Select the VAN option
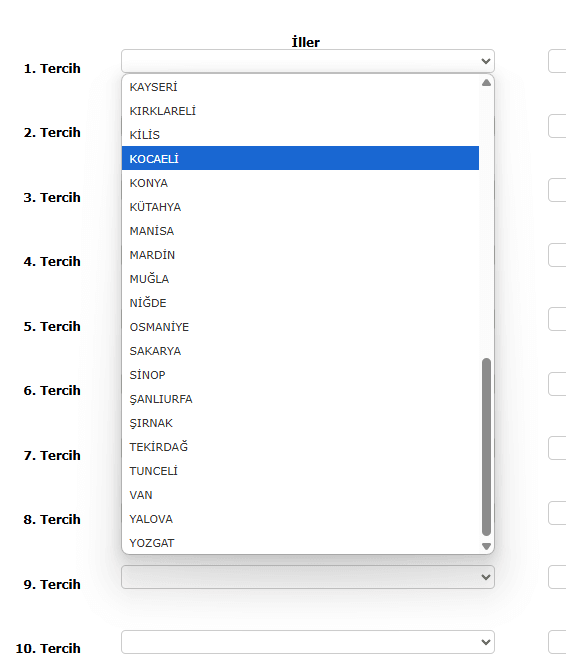The height and width of the screenshot is (655, 566). pyautogui.click(x=300, y=495)
